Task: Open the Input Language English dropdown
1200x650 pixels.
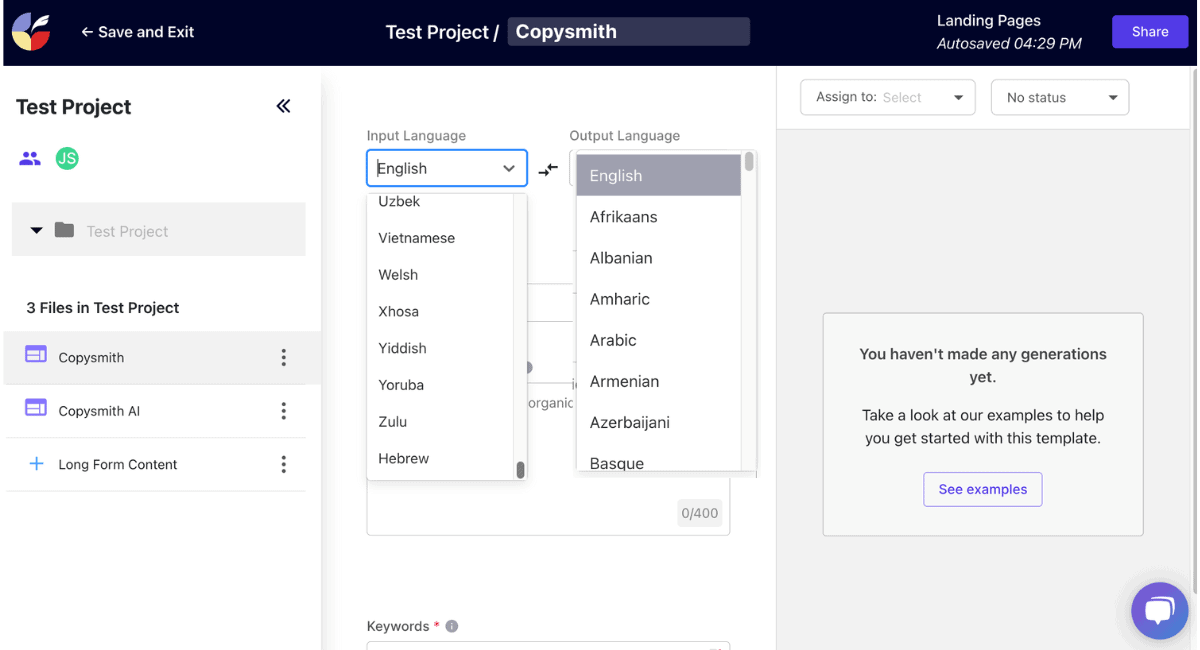Action: pyautogui.click(x=447, y=168)
